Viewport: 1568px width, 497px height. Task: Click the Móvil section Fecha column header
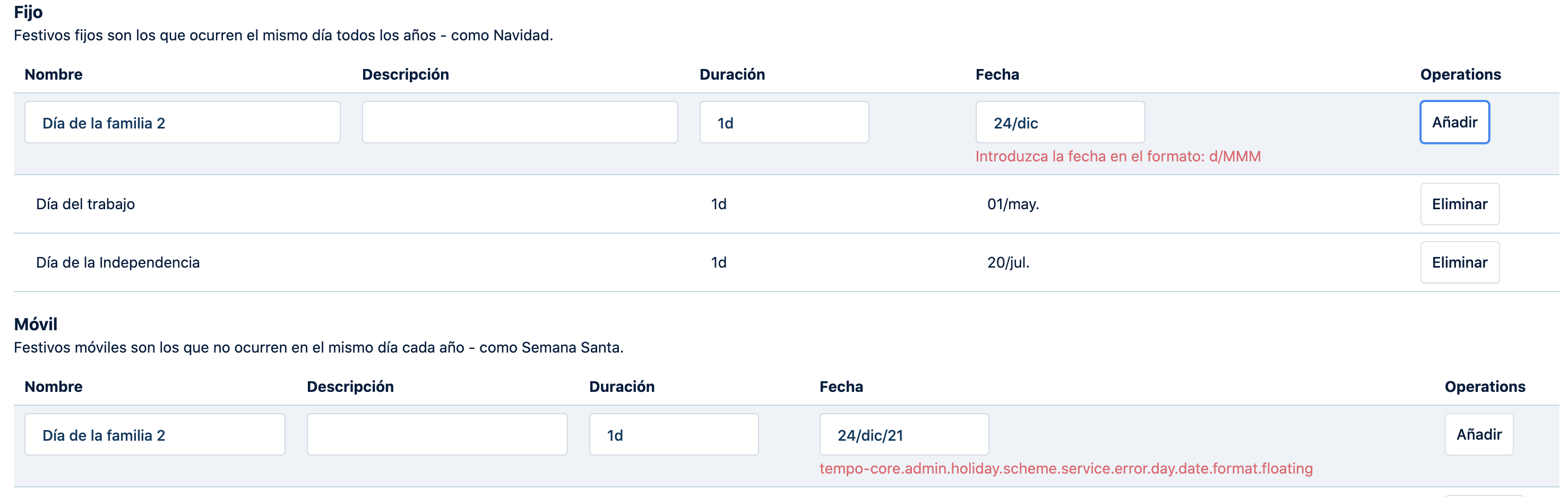[841, 387]
